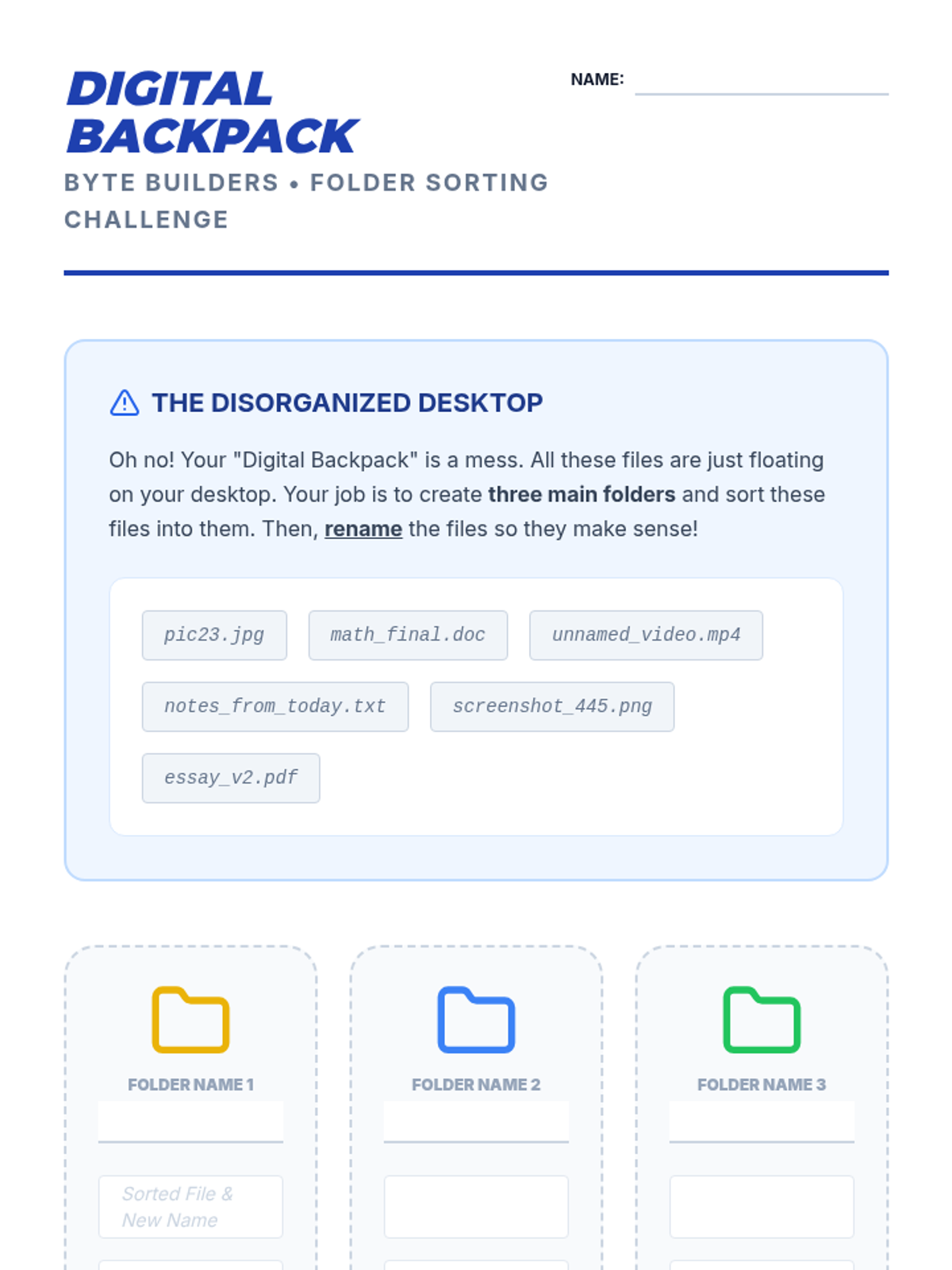952x1270 pixels.
Task: Click the warning triangle icon
Action: pyautogui.click(x=125, y=403)
